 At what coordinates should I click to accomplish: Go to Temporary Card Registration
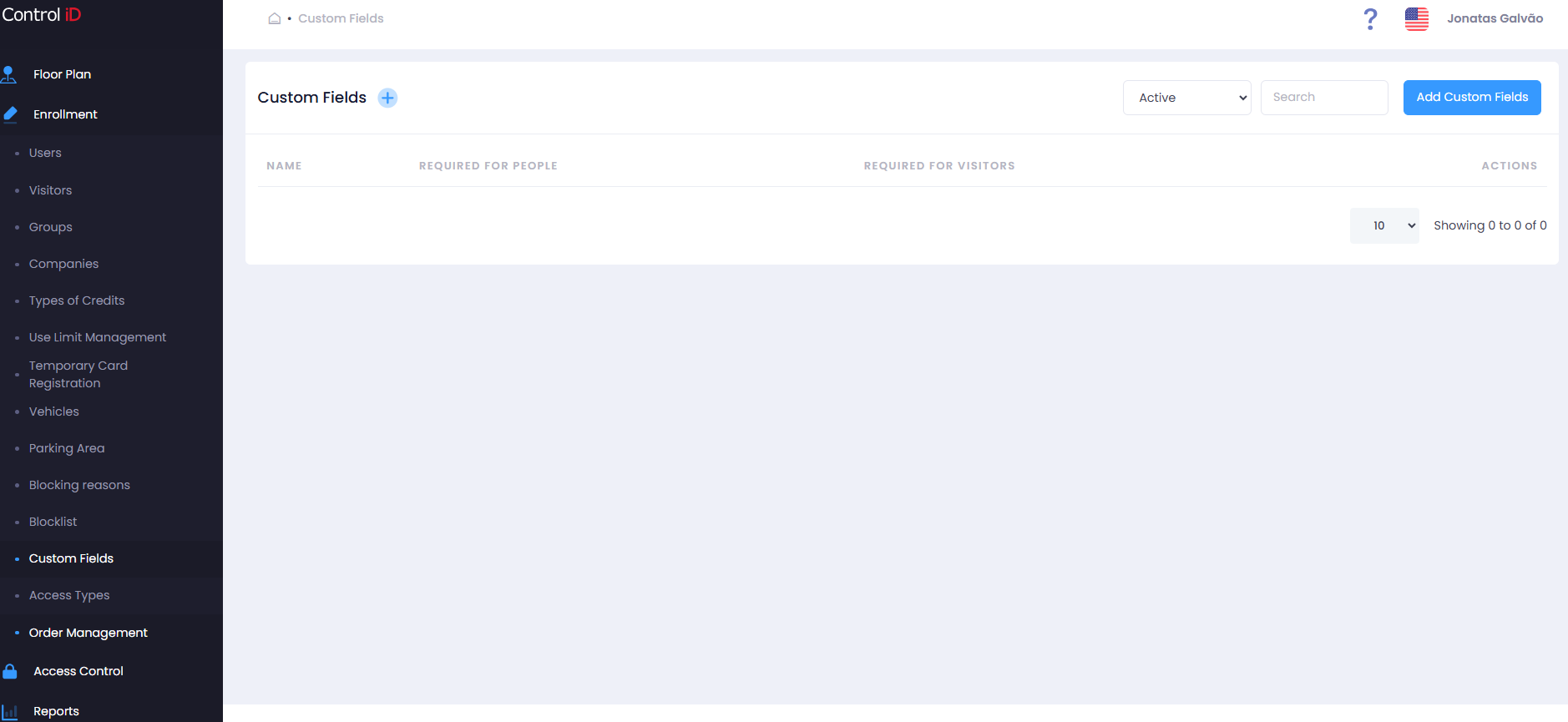coord(78,374)
